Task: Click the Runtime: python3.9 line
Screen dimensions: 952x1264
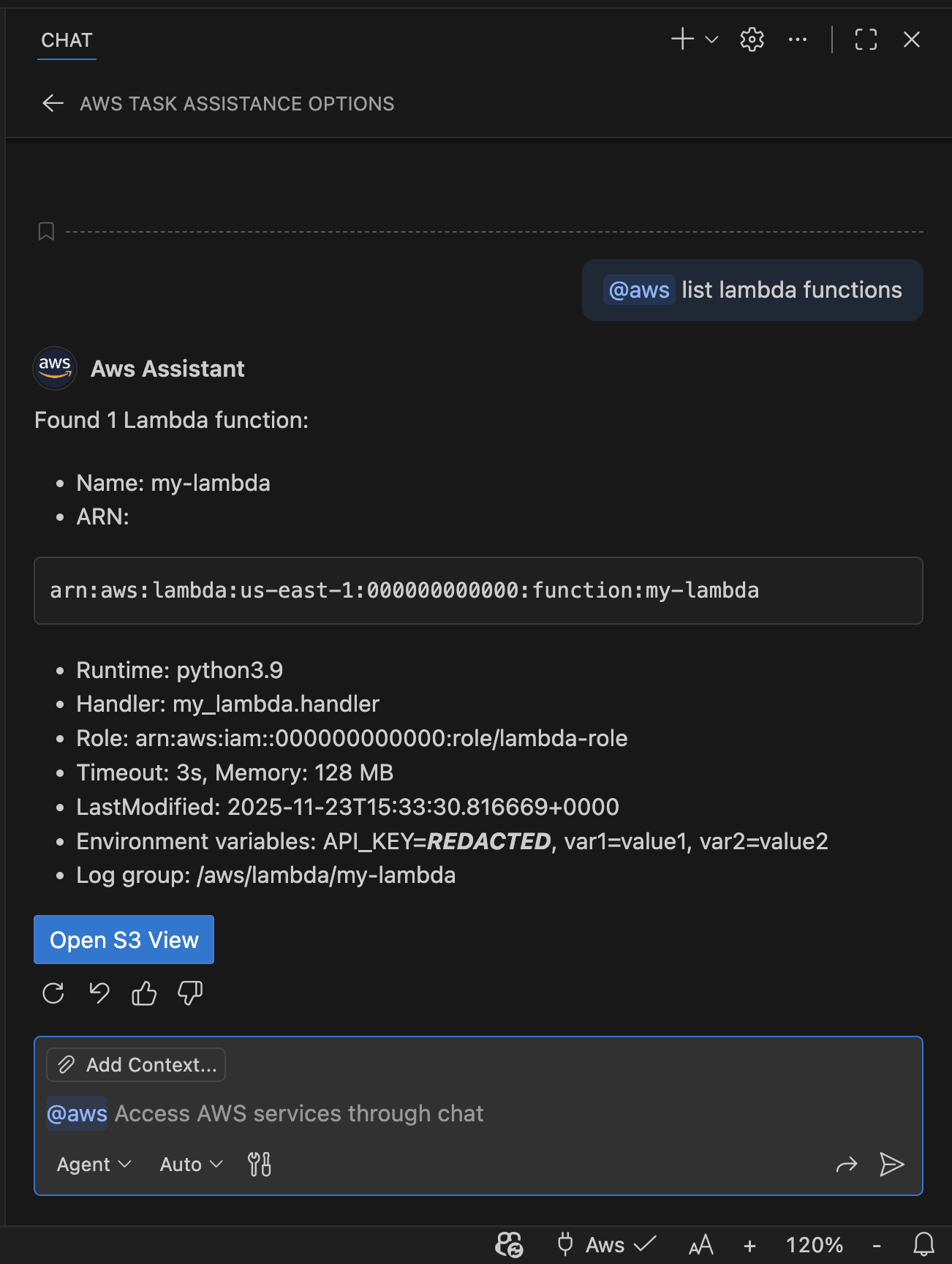Action: pyautogui.click(x=180, y=670)
